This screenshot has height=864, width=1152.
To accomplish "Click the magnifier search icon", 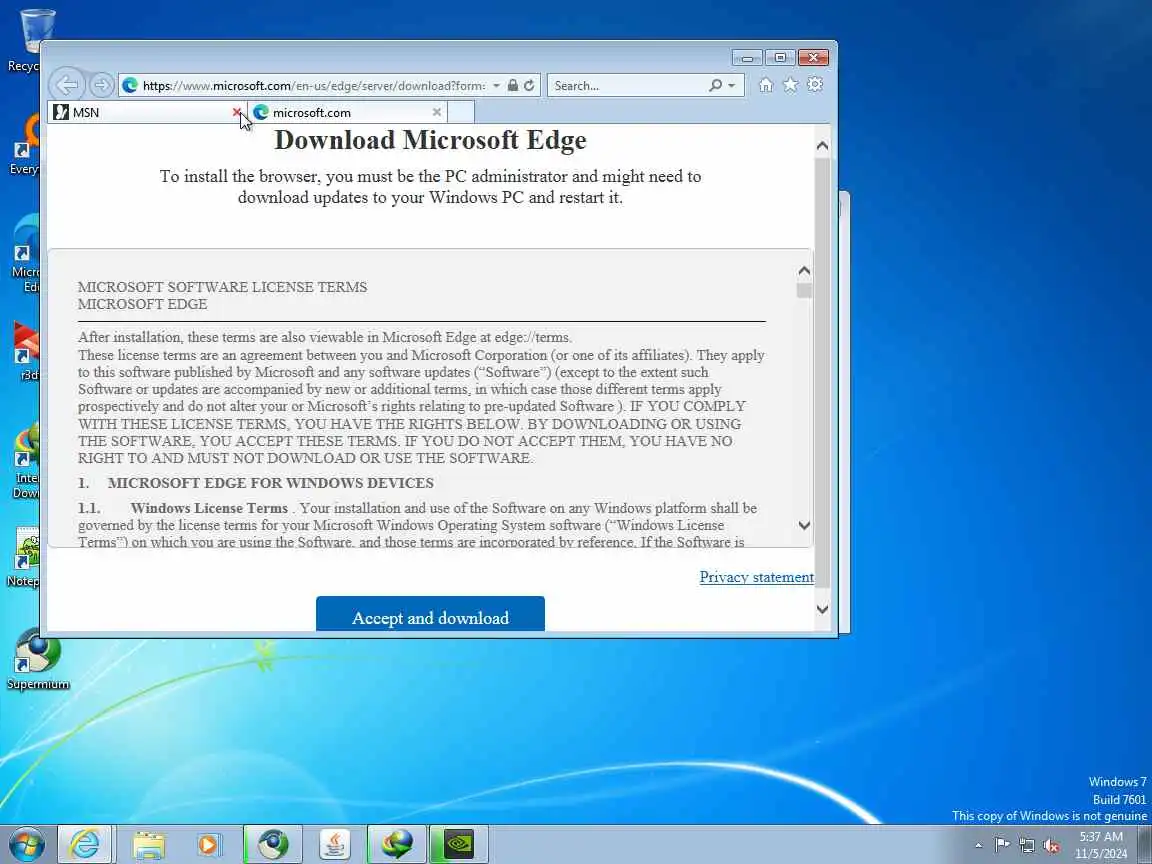I will point(716,85).
